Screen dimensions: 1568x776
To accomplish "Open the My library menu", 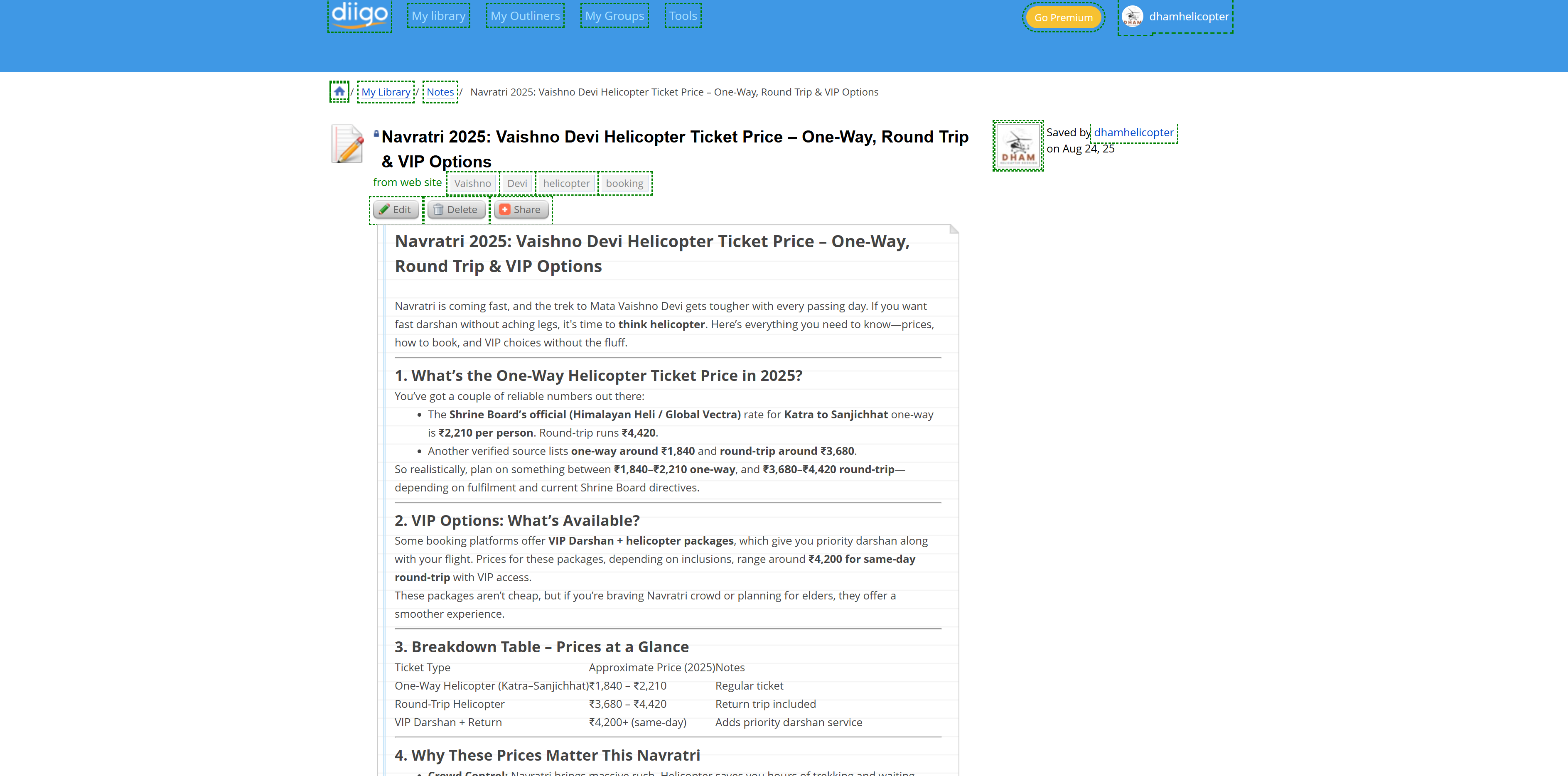I will (438, 16).
